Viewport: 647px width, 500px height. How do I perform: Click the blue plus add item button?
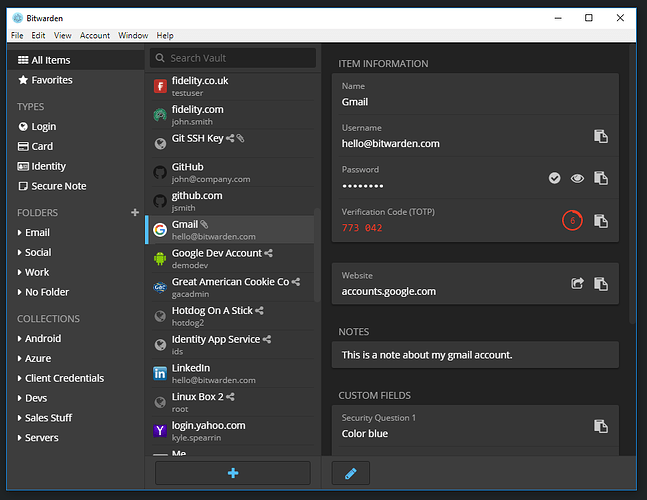click(233, 473)
